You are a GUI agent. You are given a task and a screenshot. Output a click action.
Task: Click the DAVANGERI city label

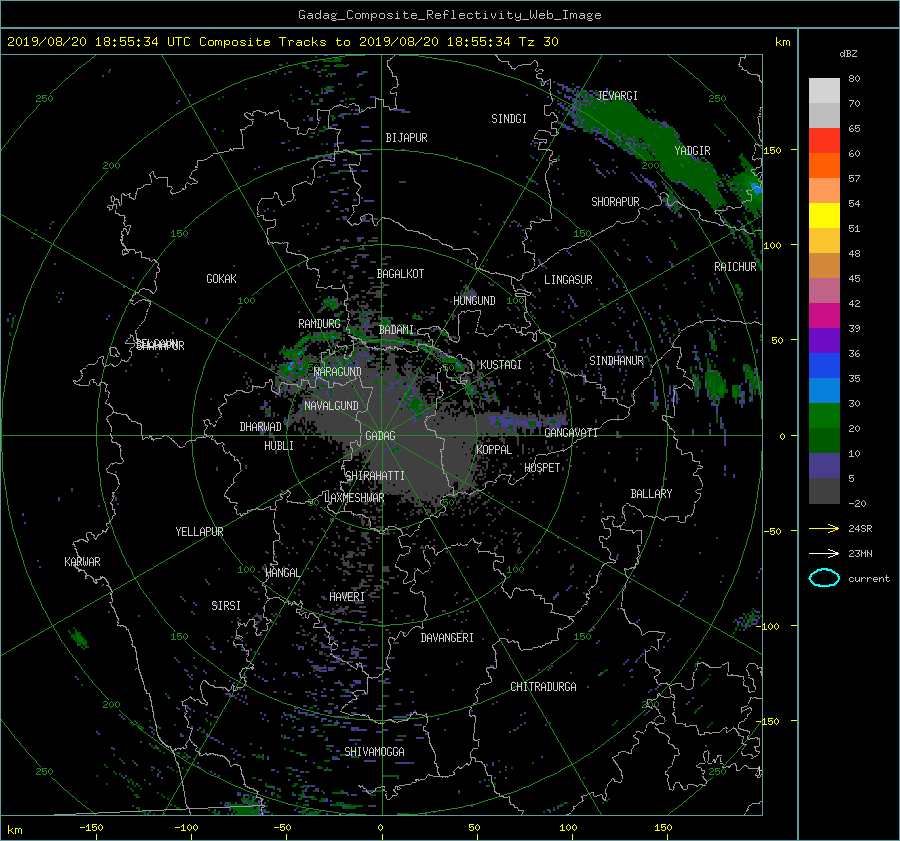447,638
